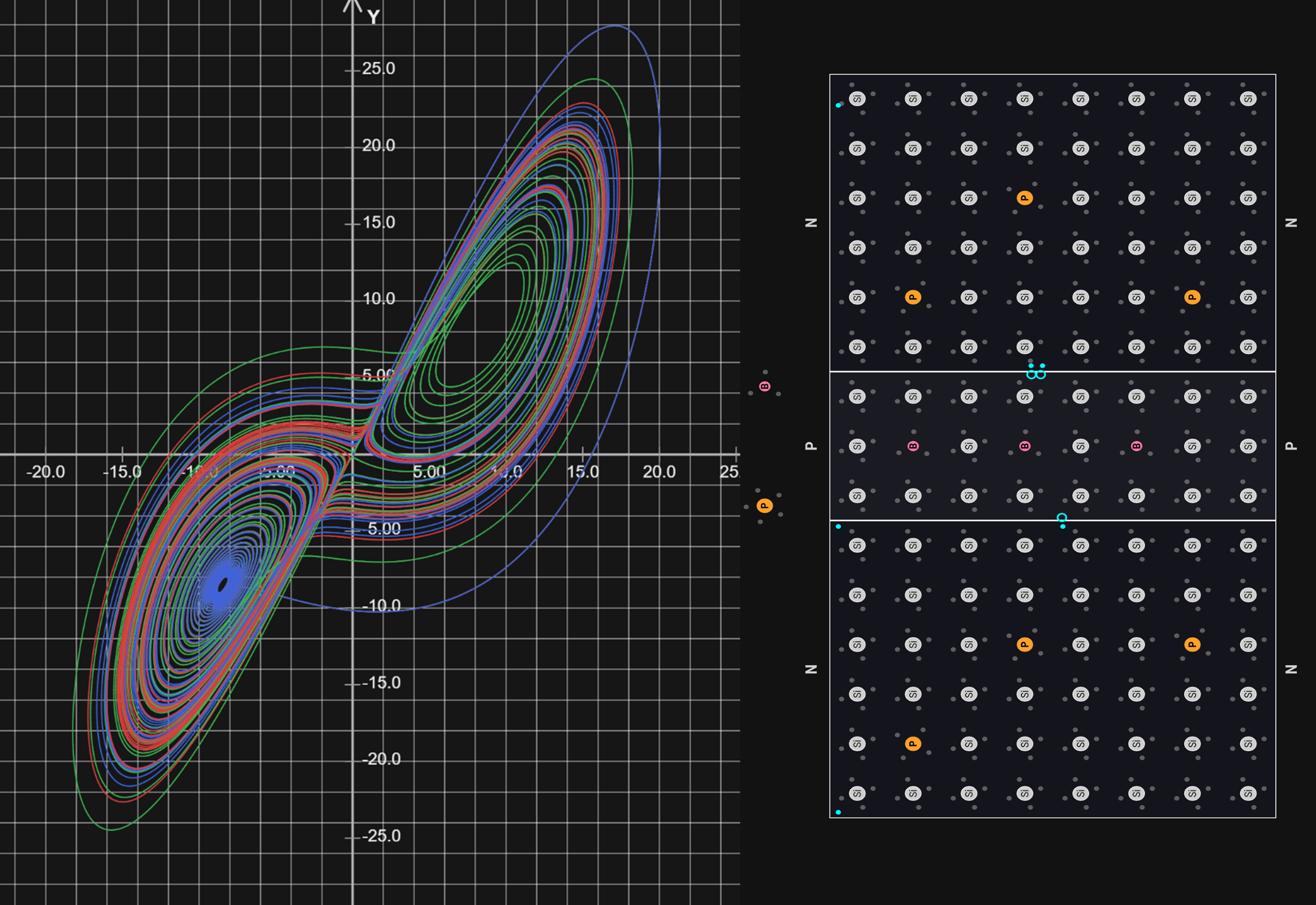Click the Y axis label on the plot
Screen dimensions: 1316x905
click(x=373, y=17)
